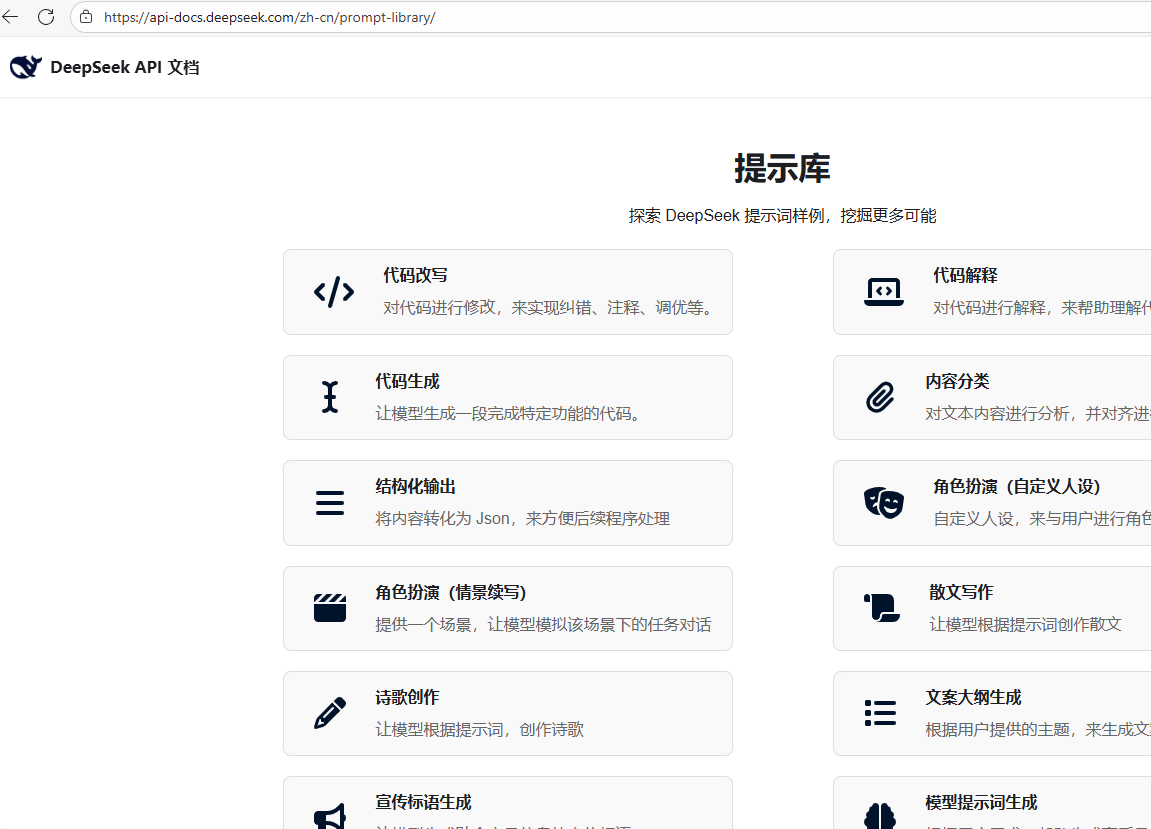
Task: Click the DeepSeek whale logo
Action: tap(26, 67)
